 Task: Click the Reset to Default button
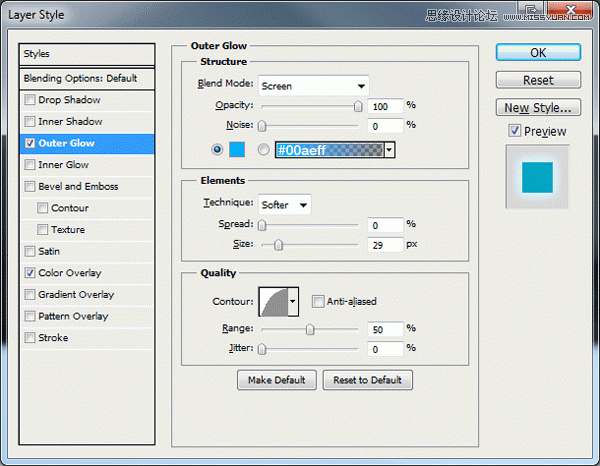(x=367, y=380)
